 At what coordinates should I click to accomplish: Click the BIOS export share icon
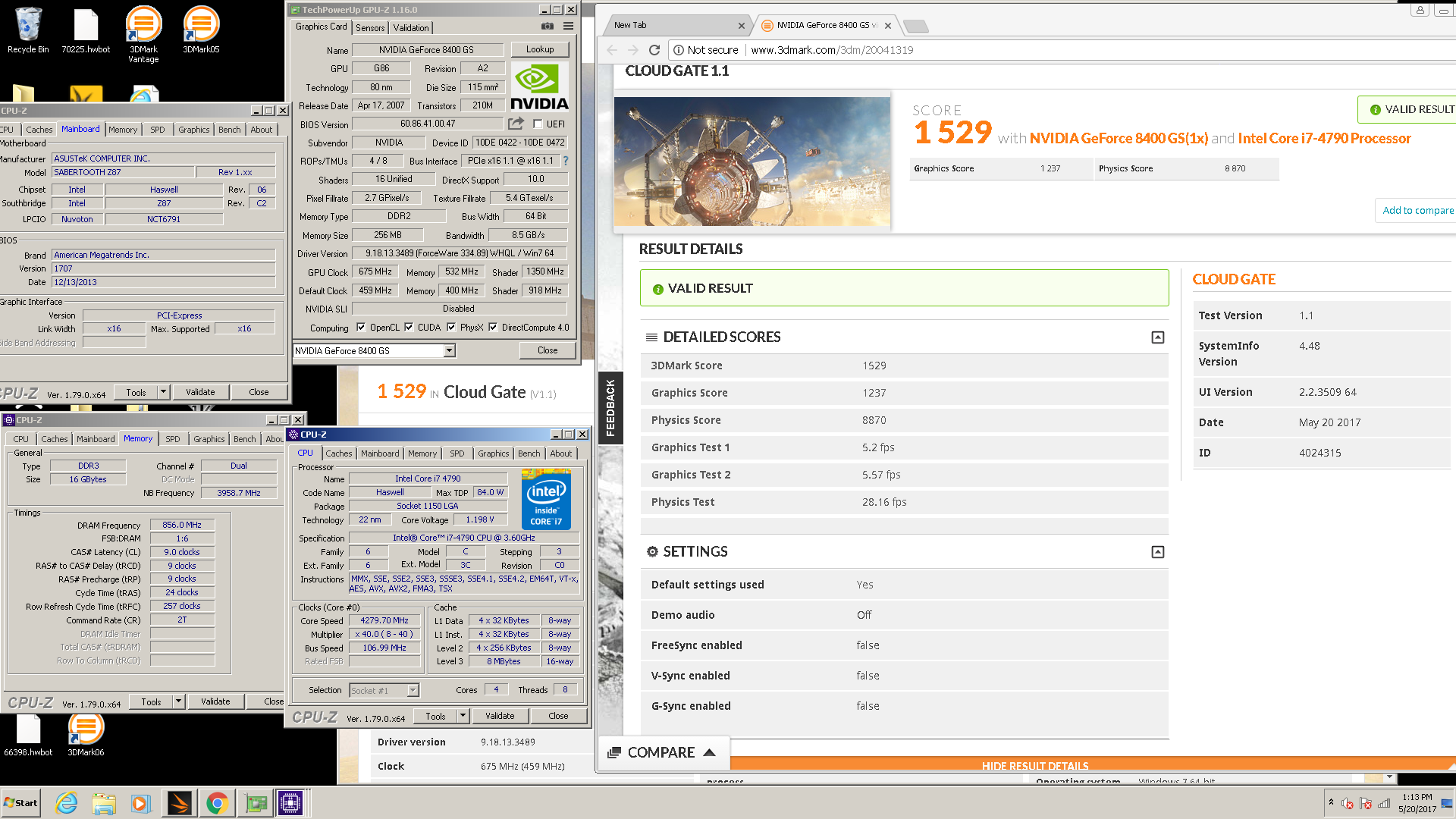(x=516, y=124)
